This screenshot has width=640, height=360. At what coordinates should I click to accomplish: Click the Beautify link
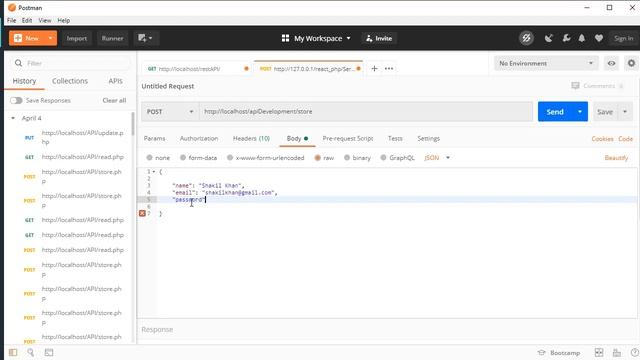(616, 158)
